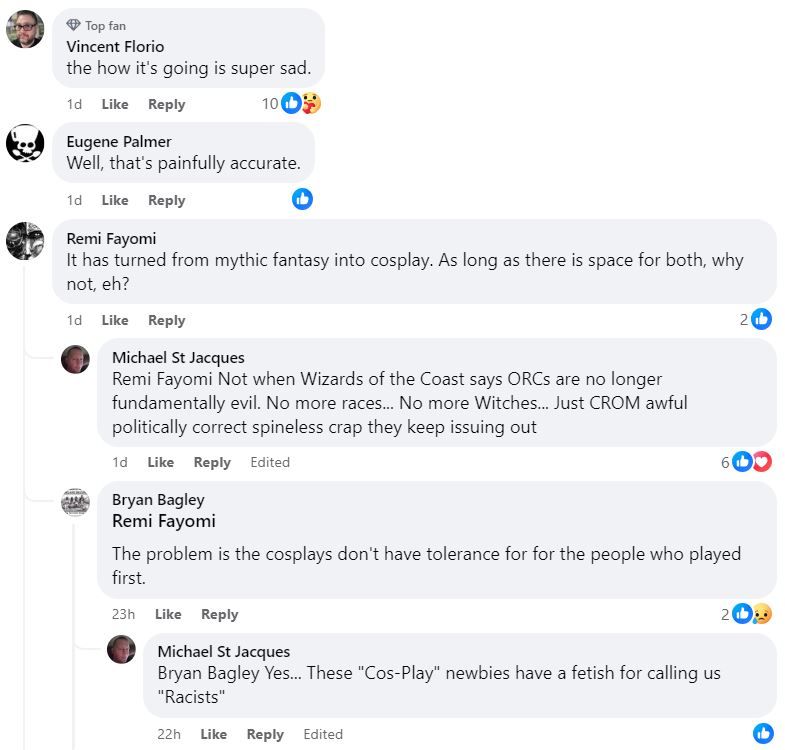This screenshot has width=785, height=750.
Task: Click the Bryan Bagley author name
Action: (x=158, y=500)
